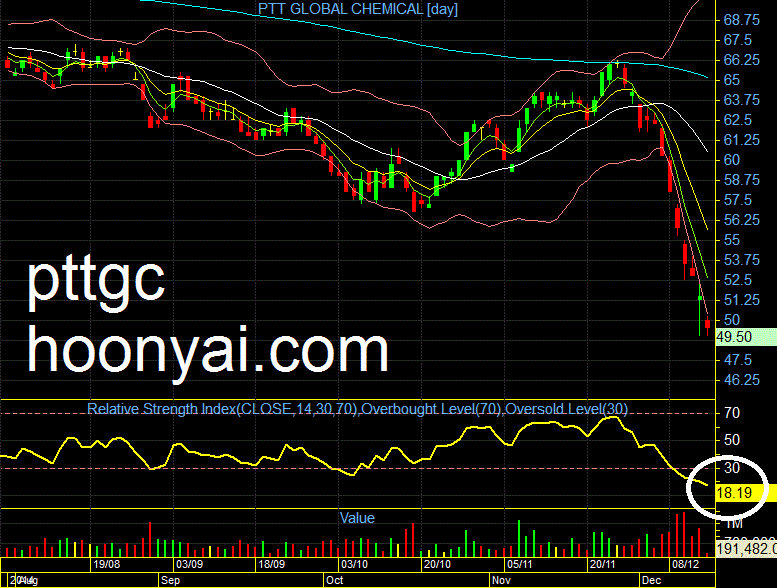Click the 20/11 date marker

tap(602, 564)
